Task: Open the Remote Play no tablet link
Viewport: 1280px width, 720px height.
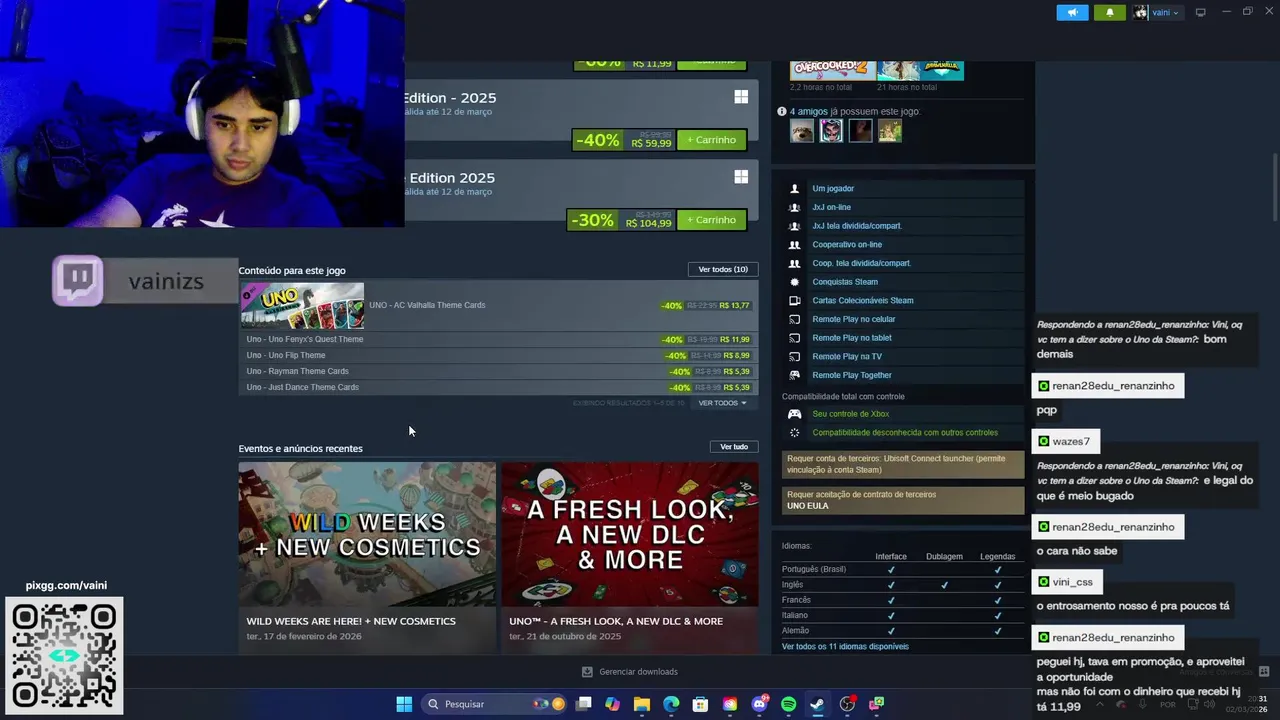Action: point(852,338)
